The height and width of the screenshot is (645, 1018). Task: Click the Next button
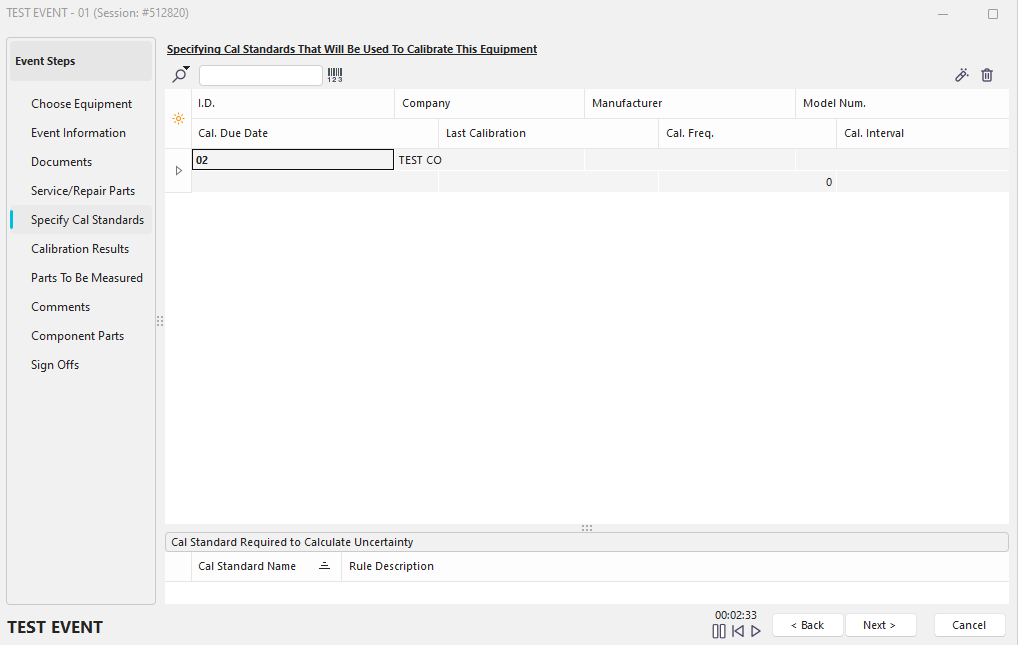[880, 625]
